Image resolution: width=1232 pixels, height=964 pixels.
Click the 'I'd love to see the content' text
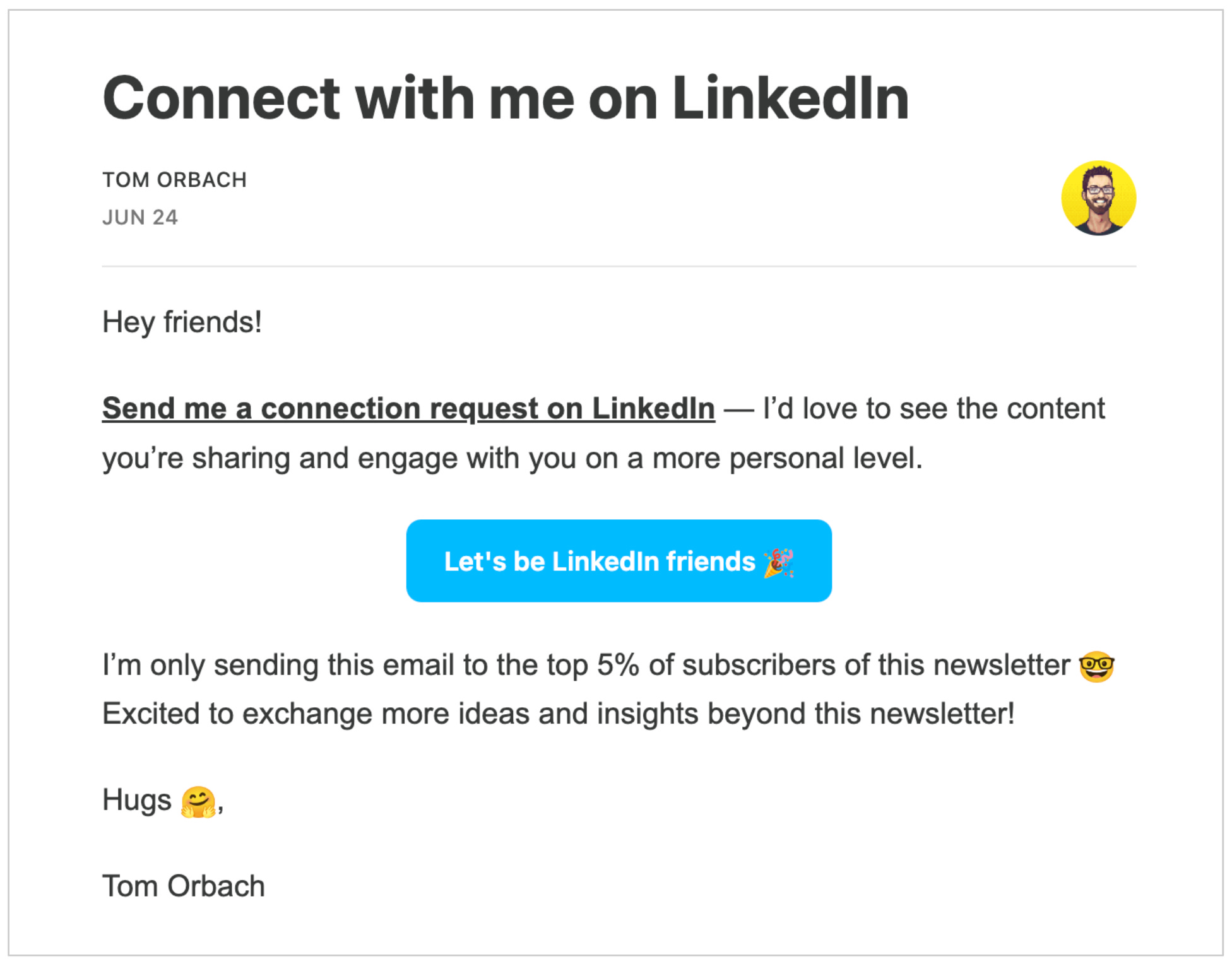[934, 409]
